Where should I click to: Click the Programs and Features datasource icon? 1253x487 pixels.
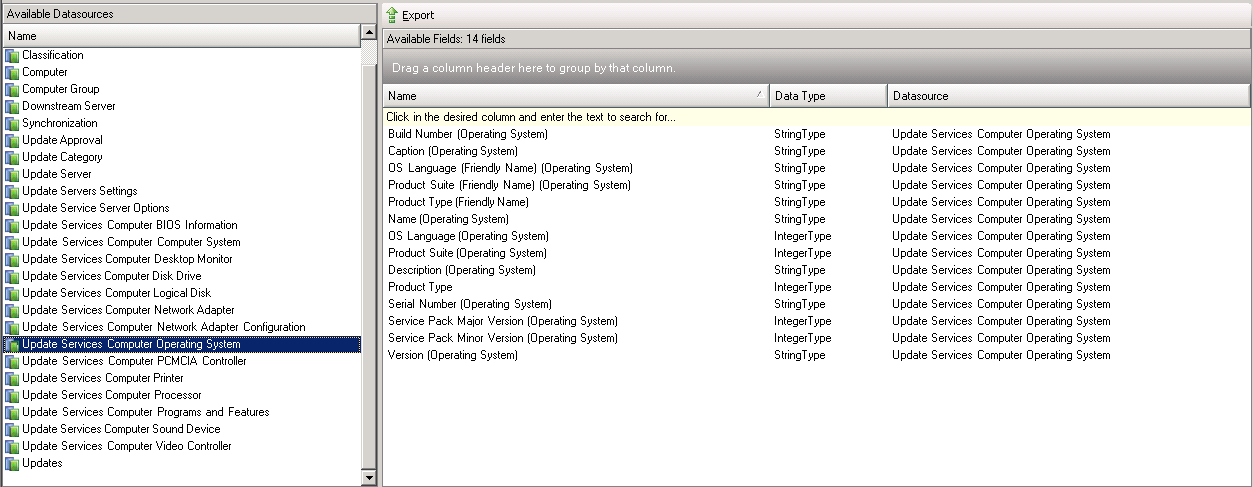coord(12,413)
